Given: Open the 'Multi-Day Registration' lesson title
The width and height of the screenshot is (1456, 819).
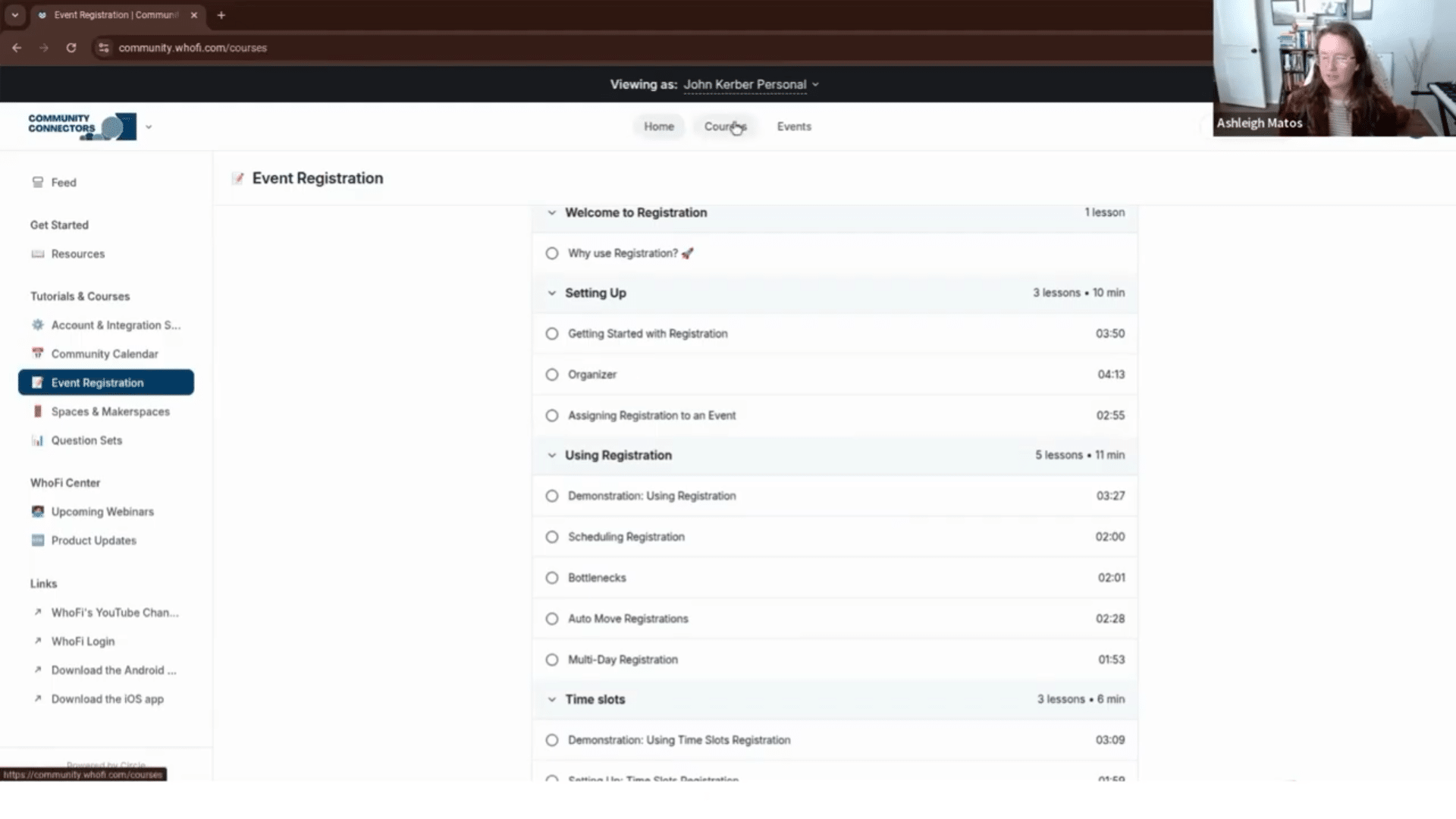Looking at the screenshot, I should [x=623, y=660].
